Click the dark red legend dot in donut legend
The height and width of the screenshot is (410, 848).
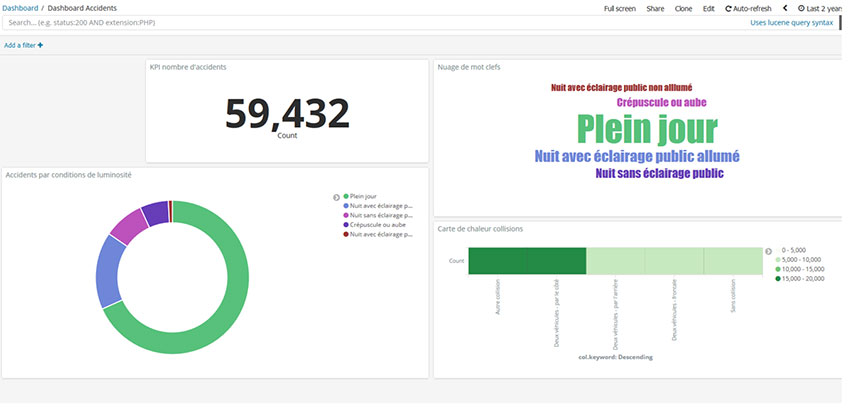click(x=346, y=233)
